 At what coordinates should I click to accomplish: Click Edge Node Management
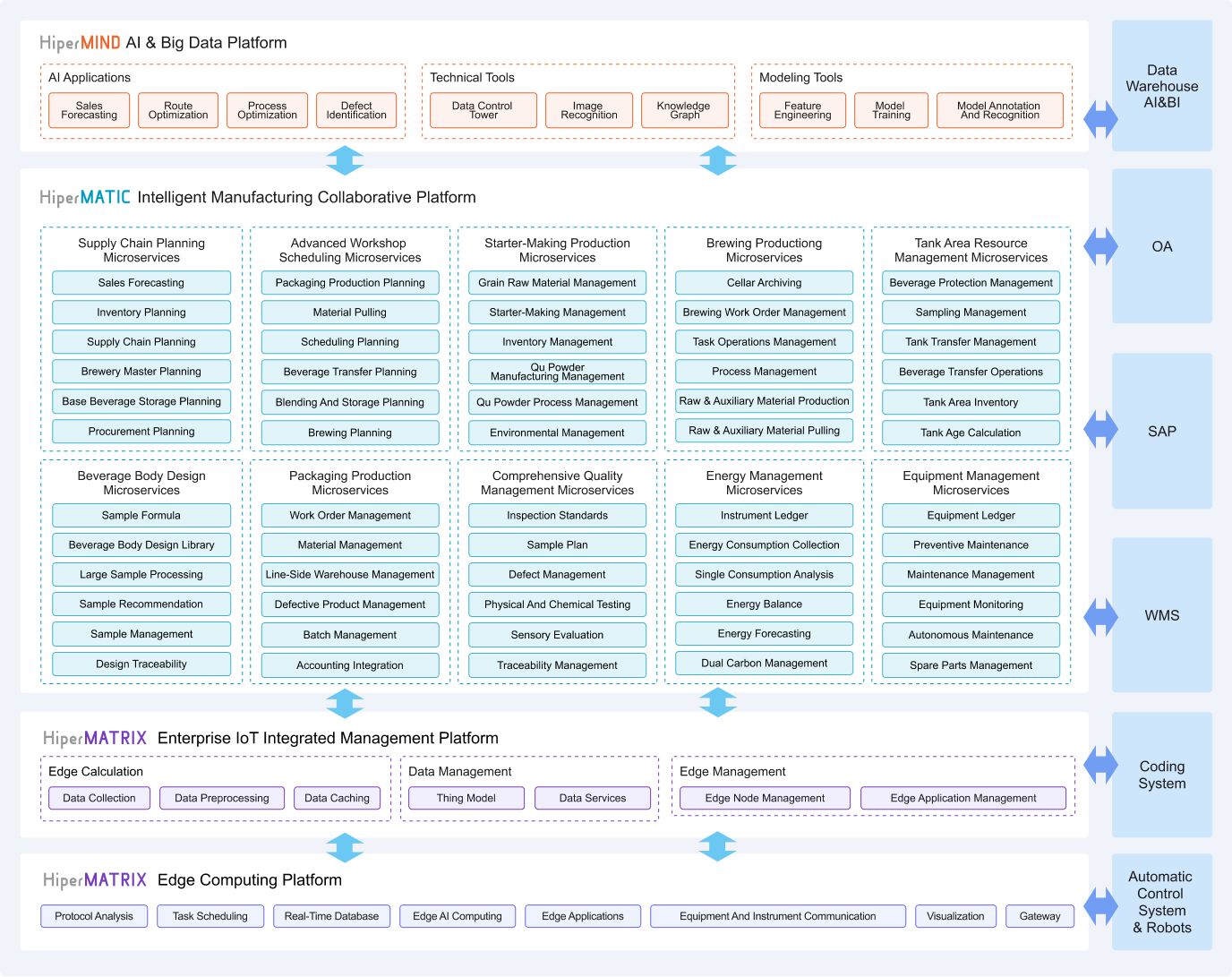(x=766, y=798)
